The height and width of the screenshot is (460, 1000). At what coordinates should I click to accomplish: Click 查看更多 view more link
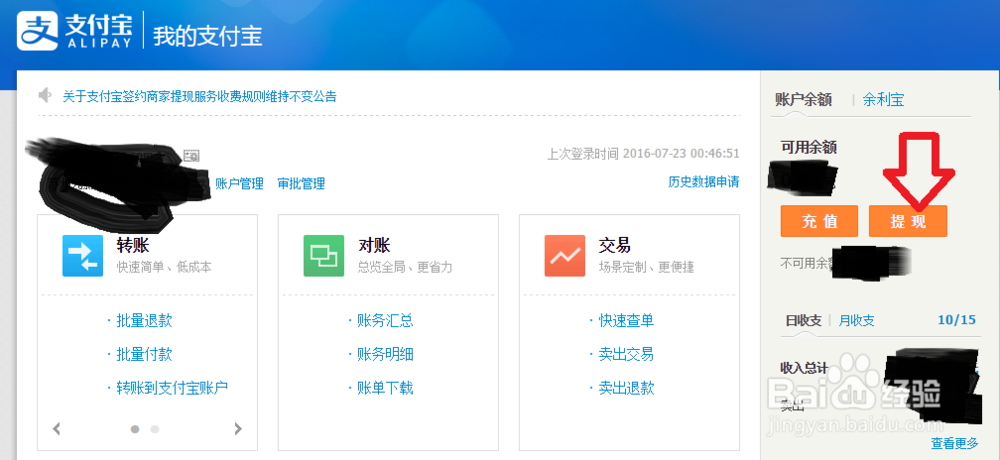click(x=955, y=443)
